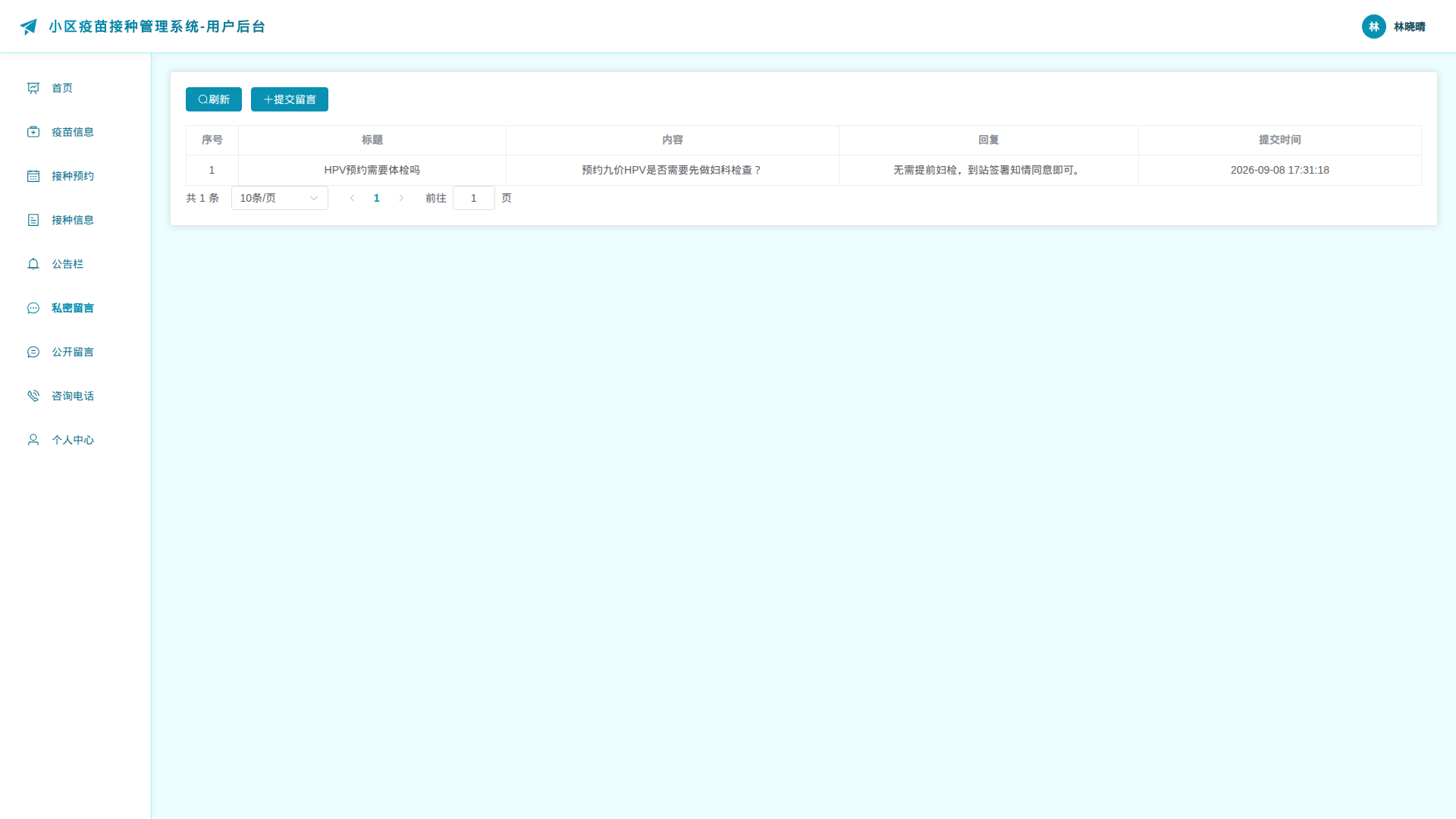Click the vaccine info medical kit icon
The image size is (1456, 819).
pos(33,132)
